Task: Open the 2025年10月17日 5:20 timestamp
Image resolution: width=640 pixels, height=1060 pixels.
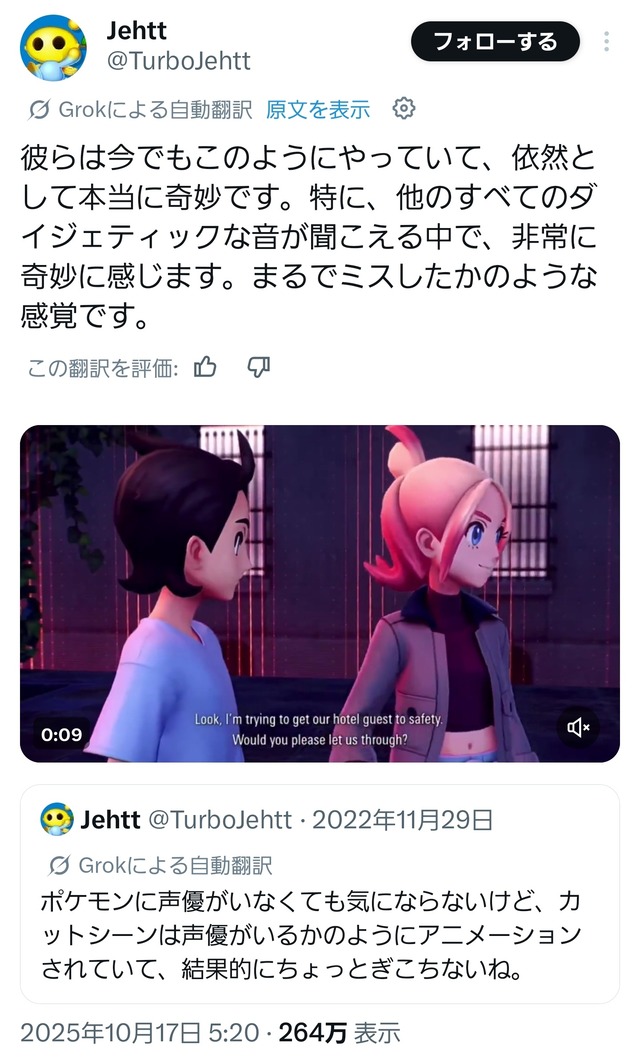Action: (140, 1033)
